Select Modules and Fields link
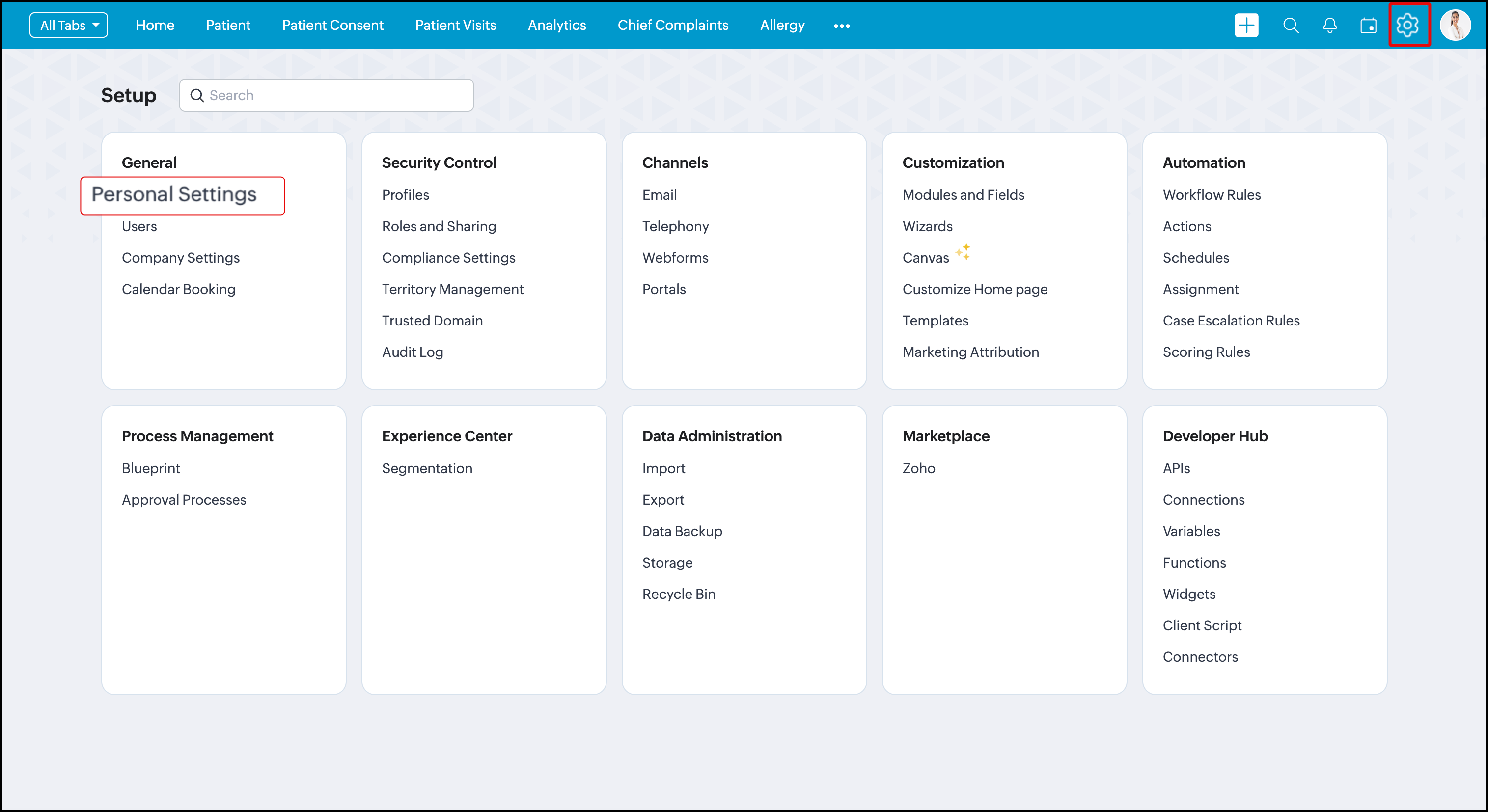 tap(963, 194)
